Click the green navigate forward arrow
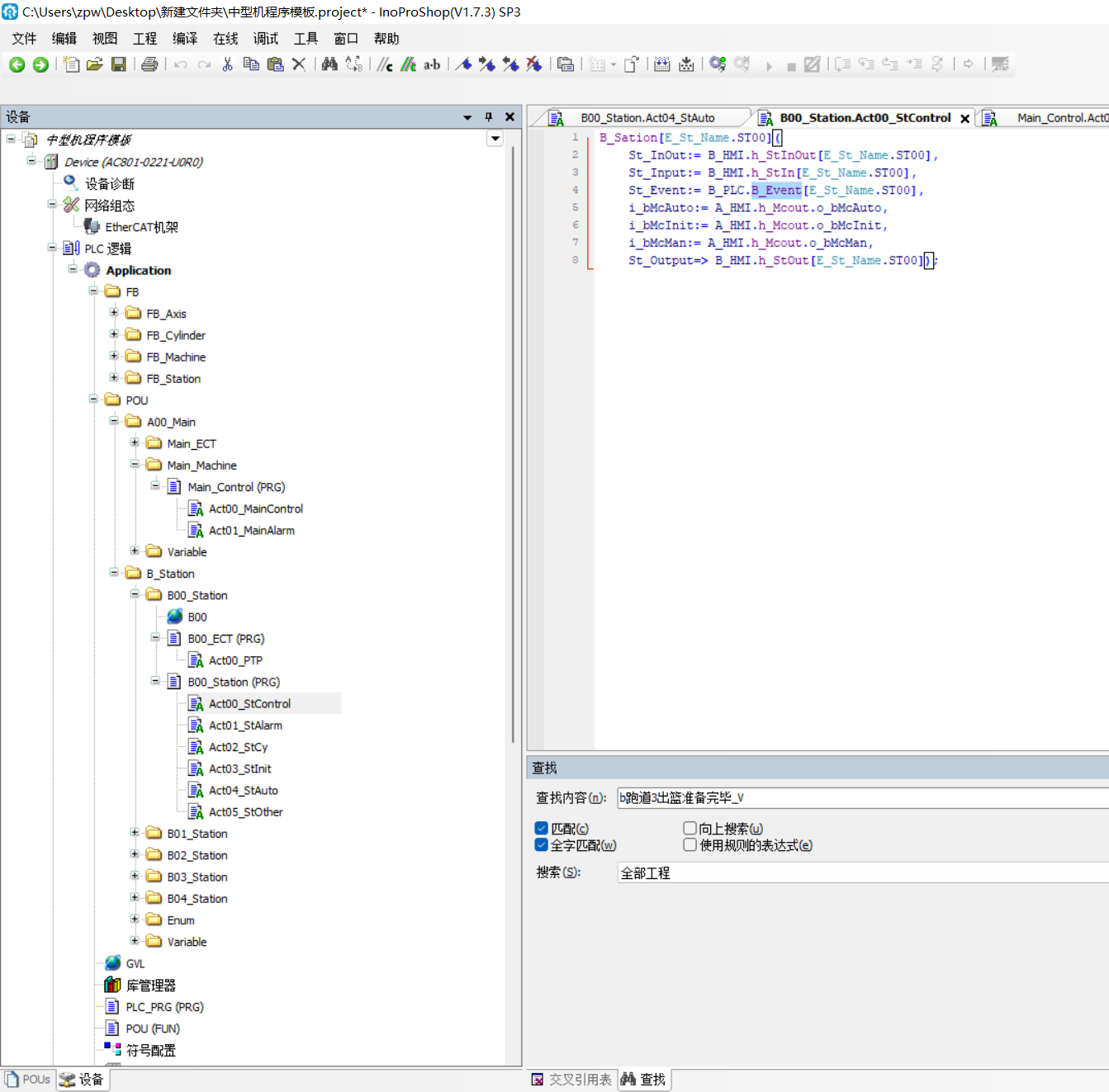The height and width of the screenshot is (1092, 1109). click(40, 64)
